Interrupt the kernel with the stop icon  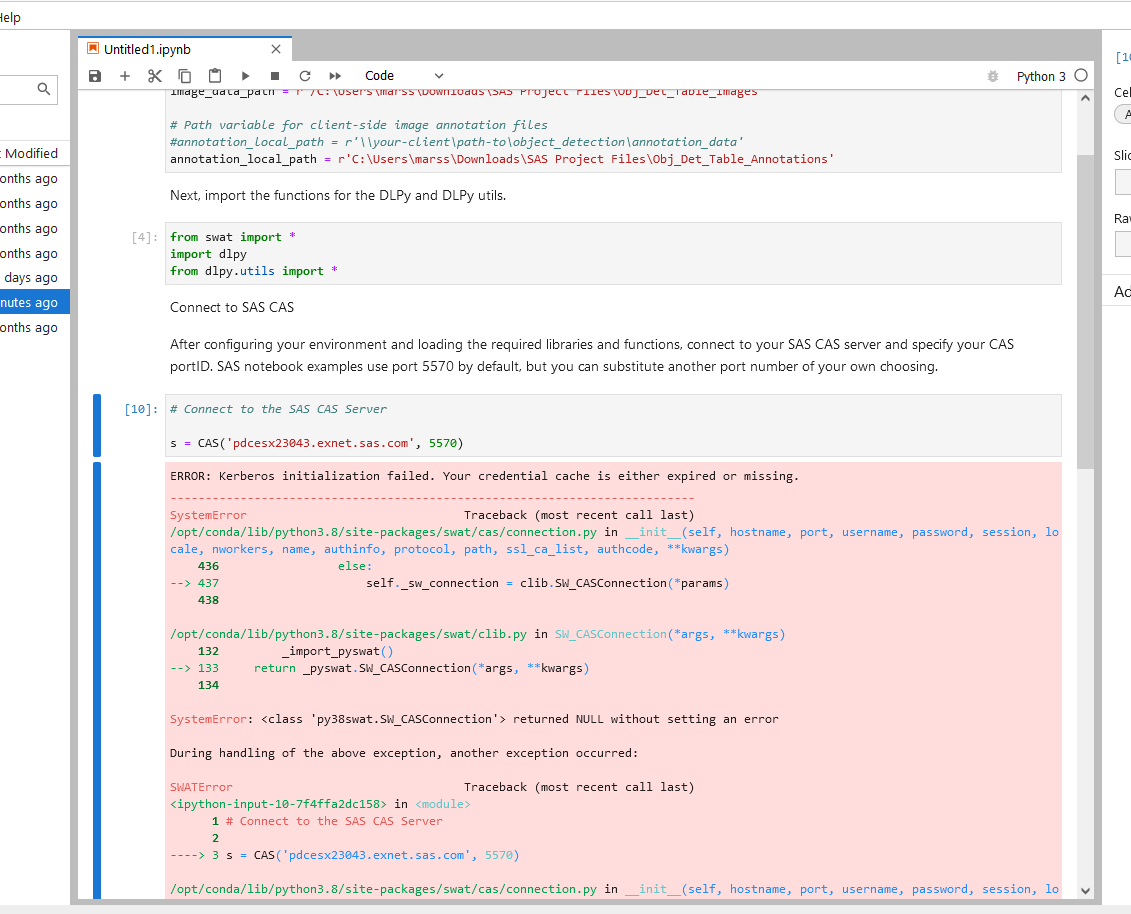click(275, 76)
